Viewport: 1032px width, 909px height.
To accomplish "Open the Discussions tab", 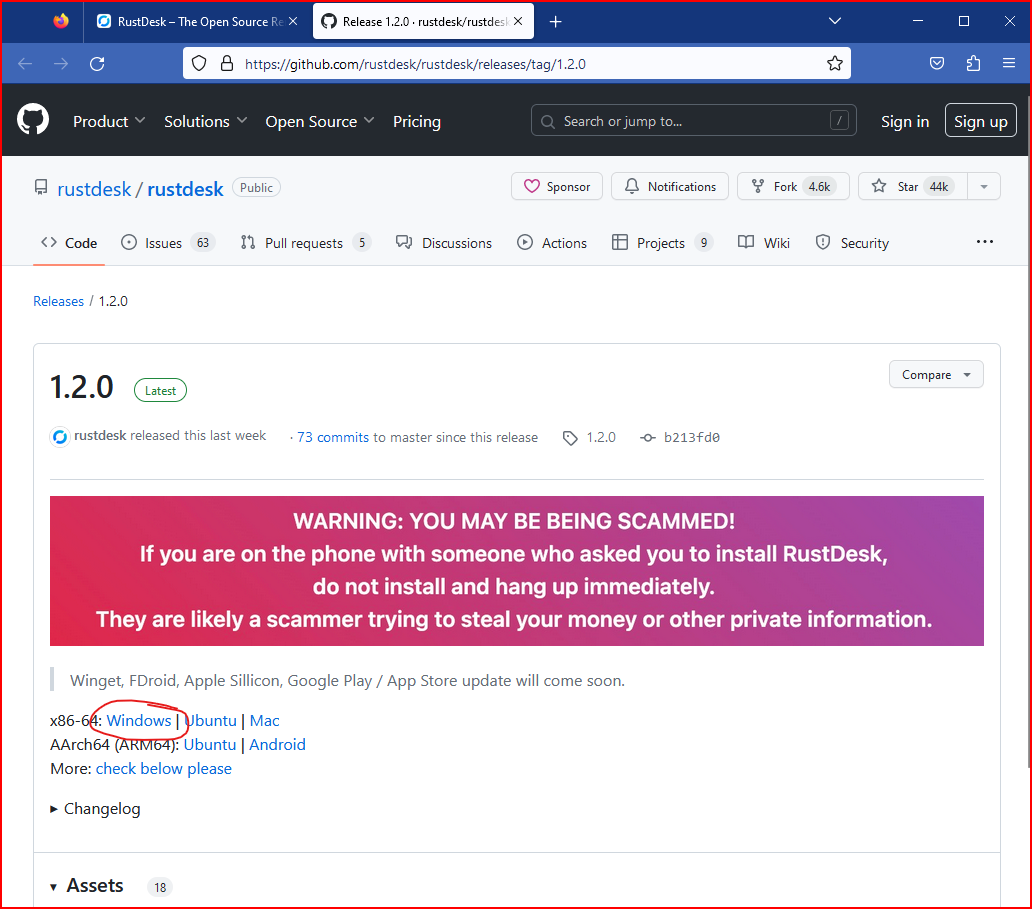I will click(444, 243).
